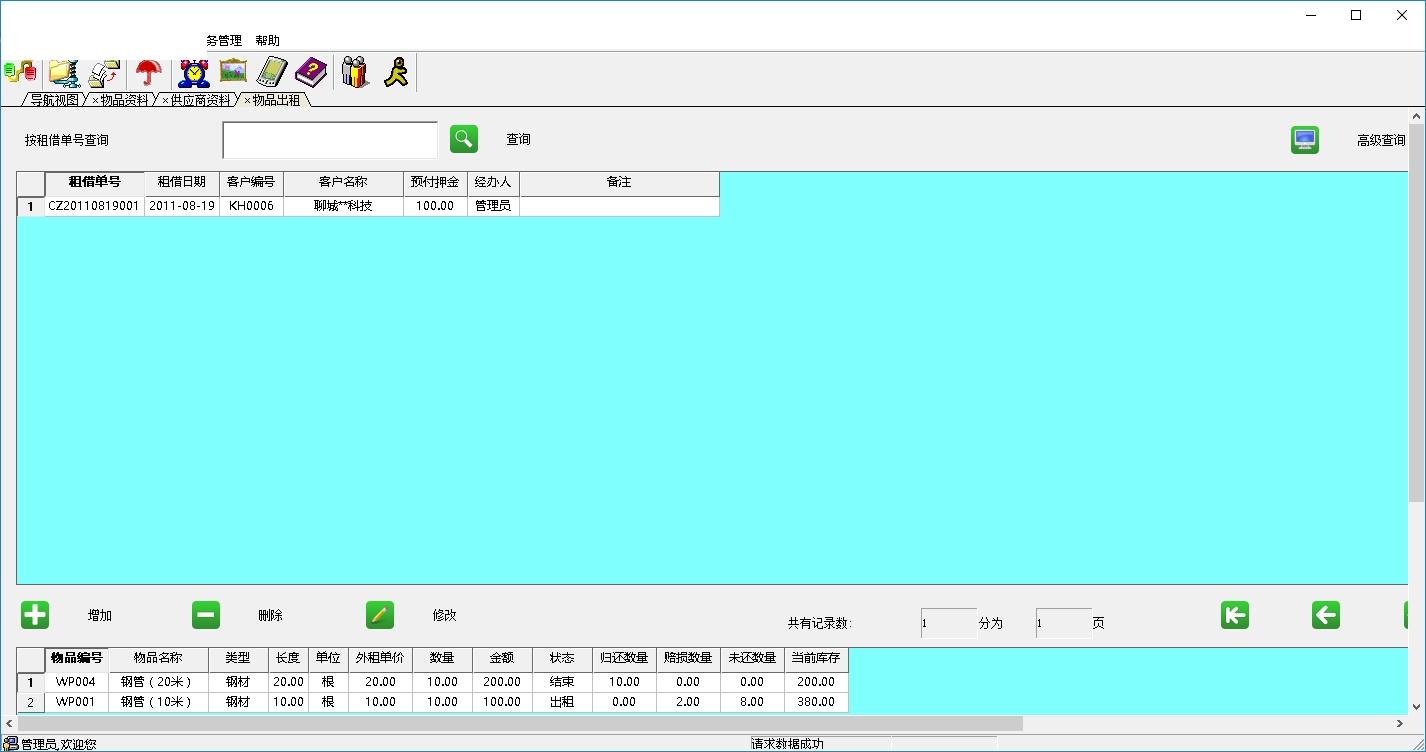Click the horizontal scrollbar thumb
Screen dimensions: 1426x752
[x=520, y=723]
